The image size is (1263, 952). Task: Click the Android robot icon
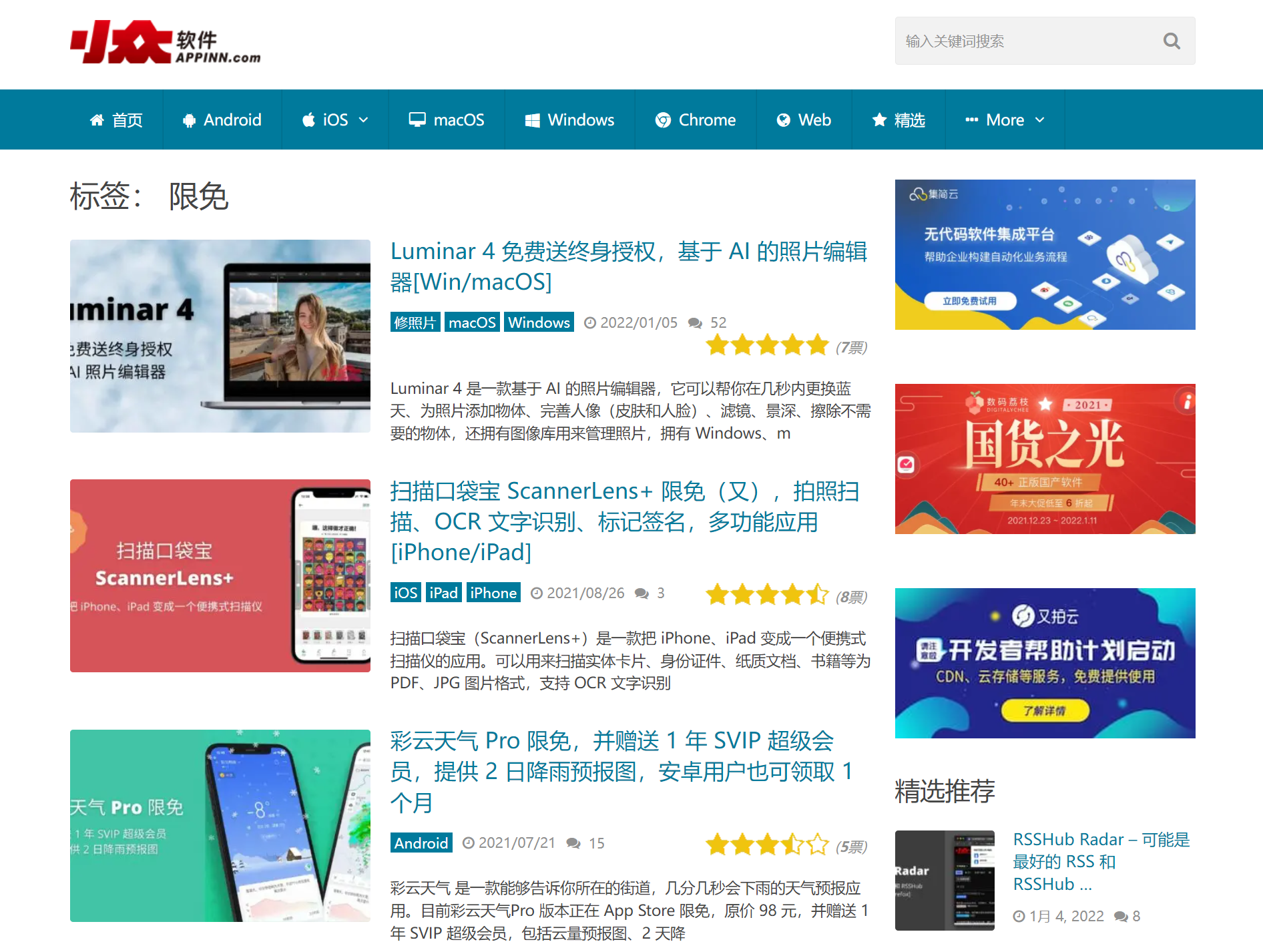click(190, 120)
